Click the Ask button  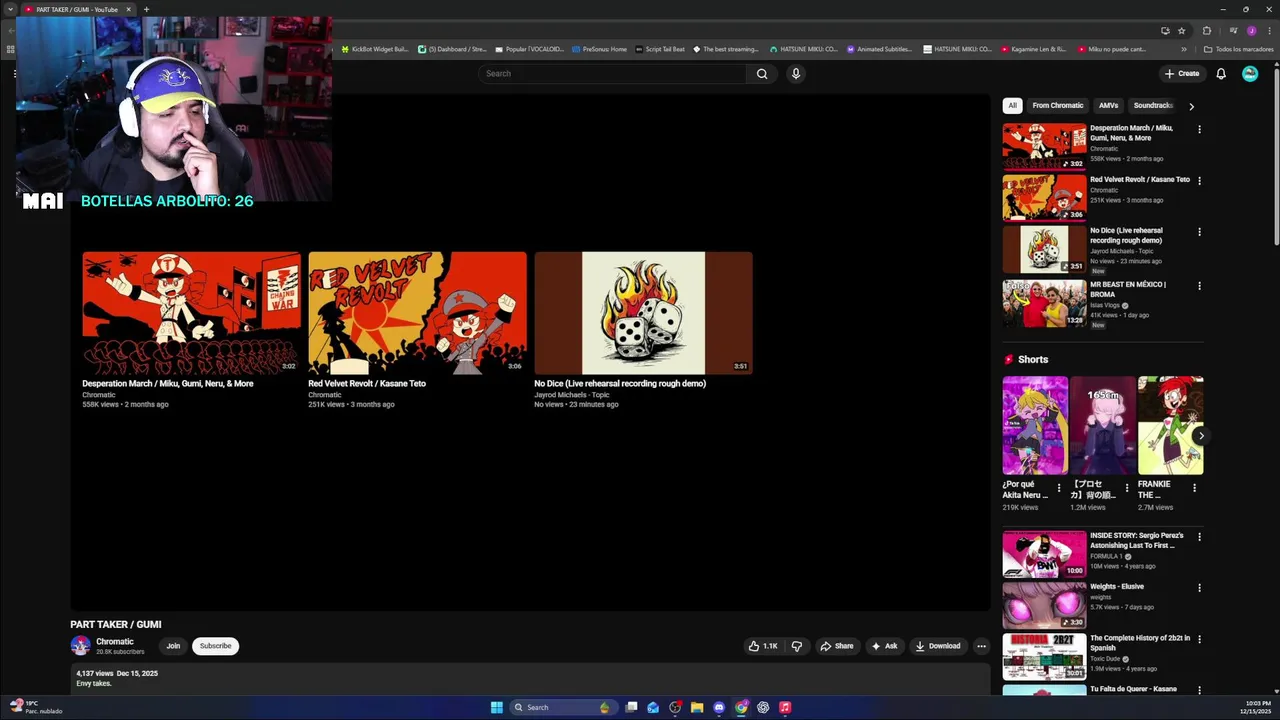pyautogui.click(x=884, y=646)
